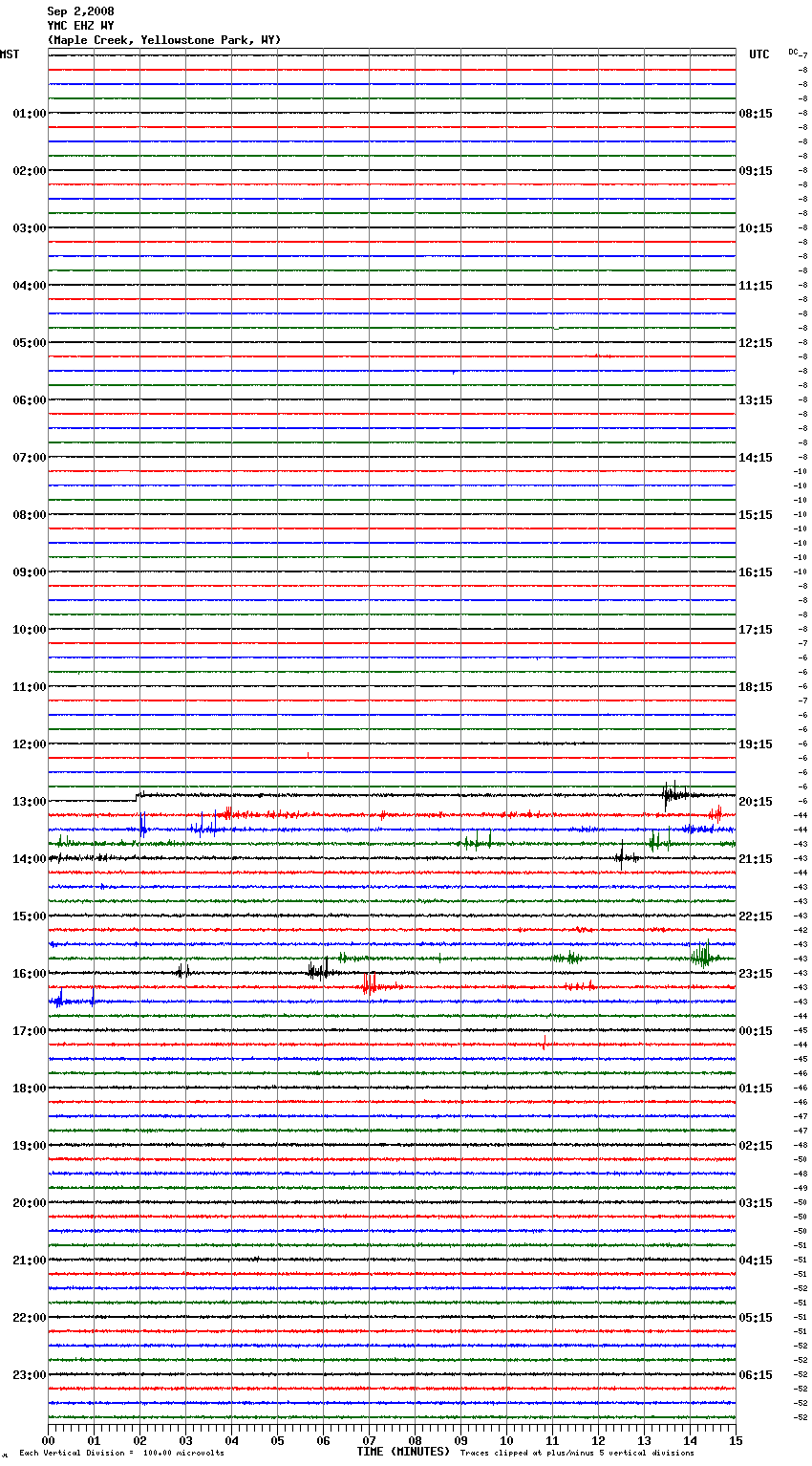The width and height of the screenshot is (812, 1466).
Task: Click the 17:15 UTC time label
Action: [756, 630]
